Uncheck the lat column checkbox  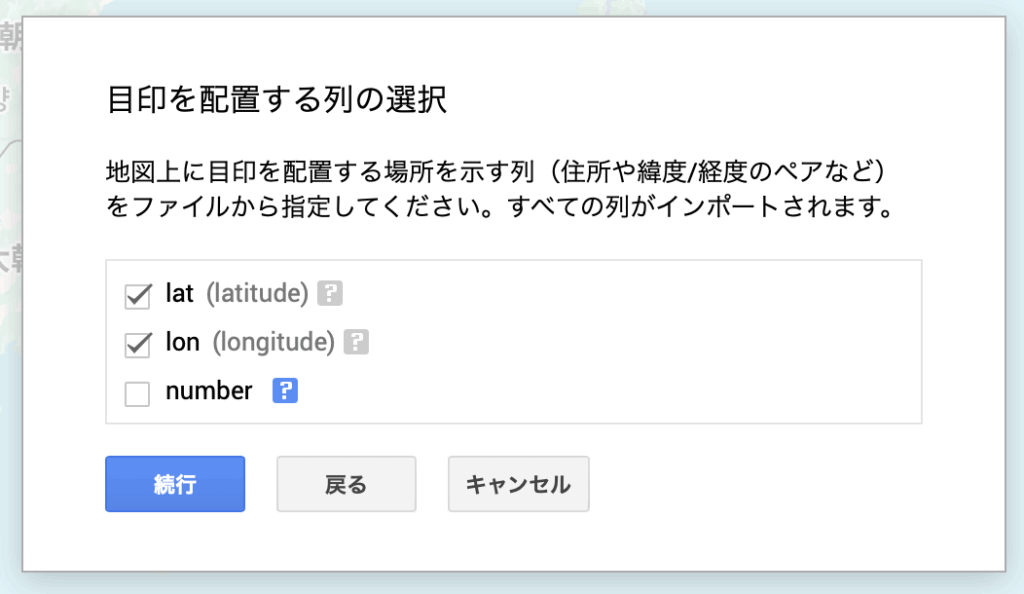point(137,296)
